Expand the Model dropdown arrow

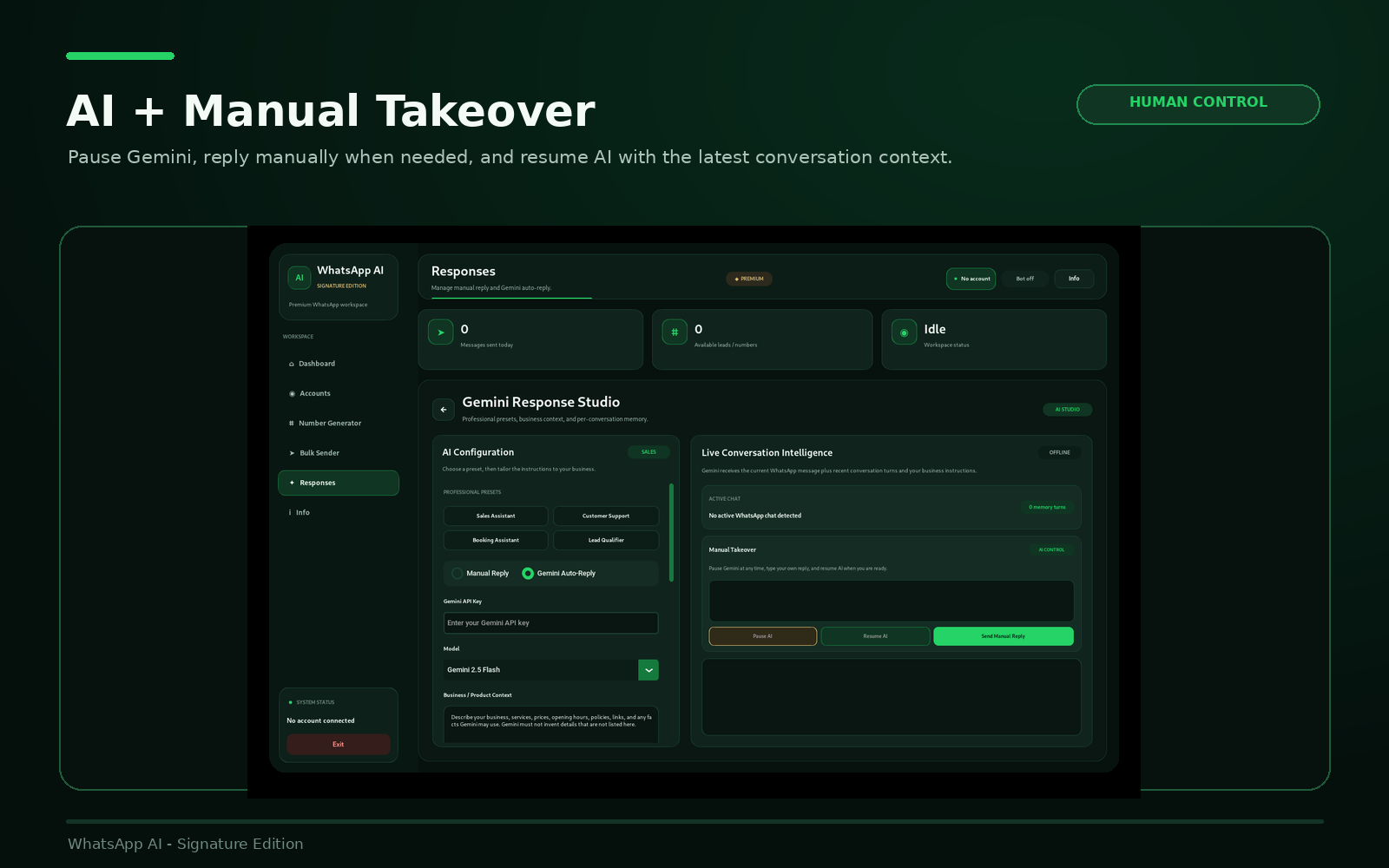pos(648,670)
